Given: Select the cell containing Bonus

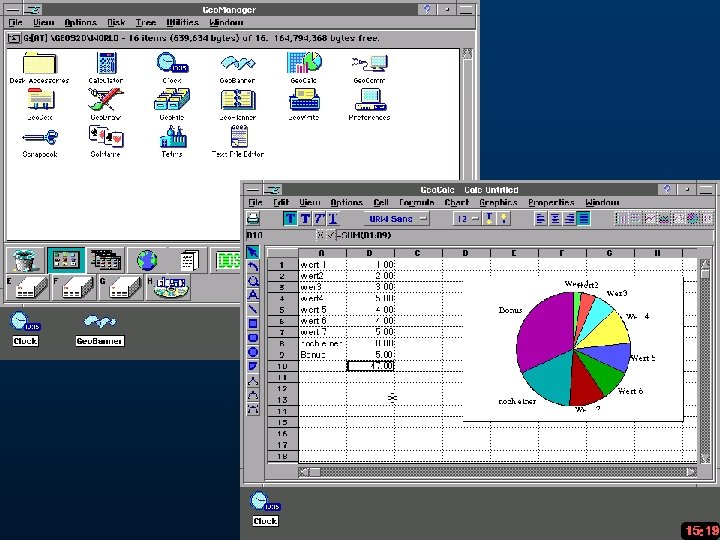Looking at the screenshot, I should tap(322, 354).
